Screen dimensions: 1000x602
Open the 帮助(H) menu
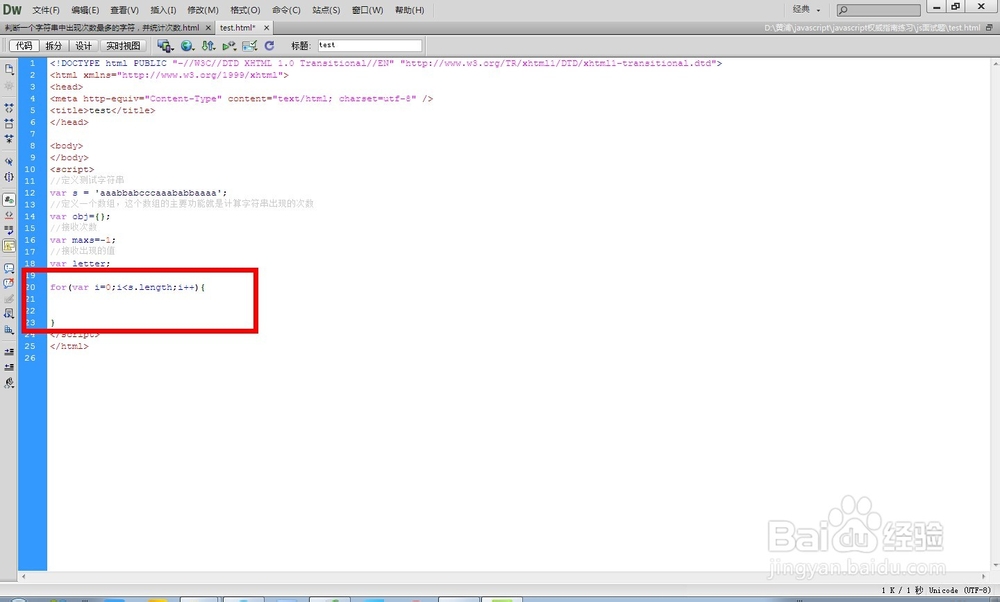[x=409, y=10]
